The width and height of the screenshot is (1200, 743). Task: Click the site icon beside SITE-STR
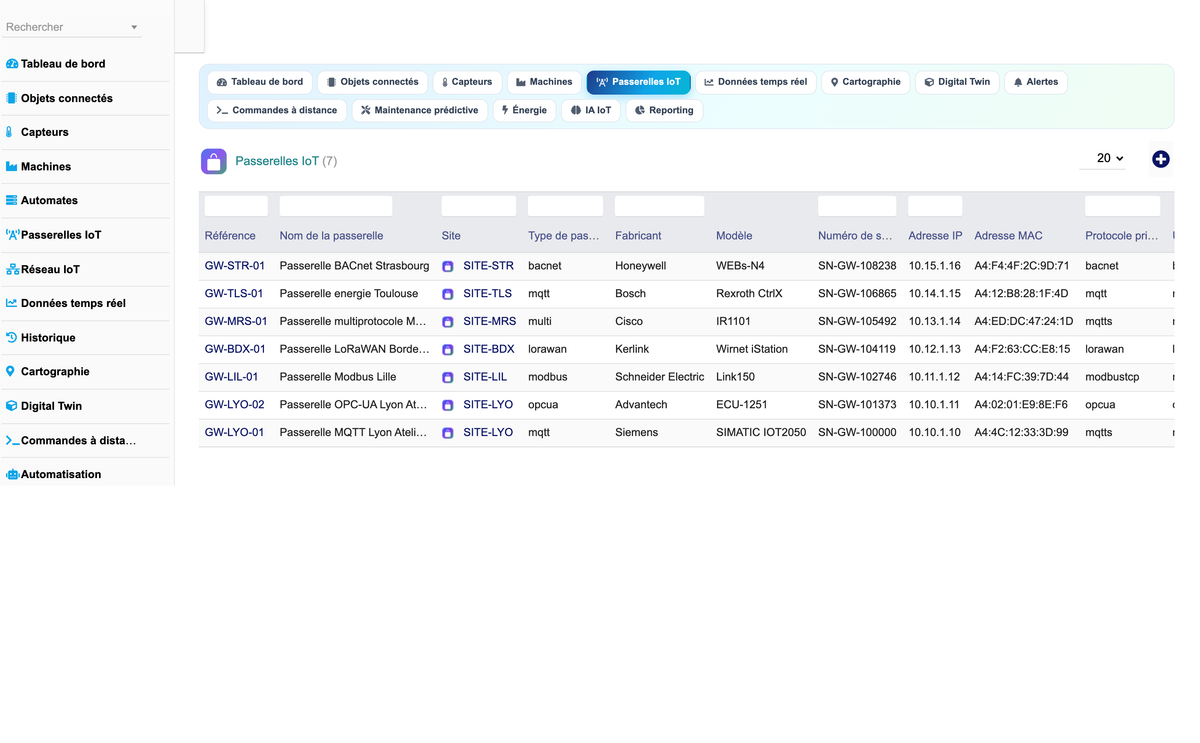tap(448, 266)
